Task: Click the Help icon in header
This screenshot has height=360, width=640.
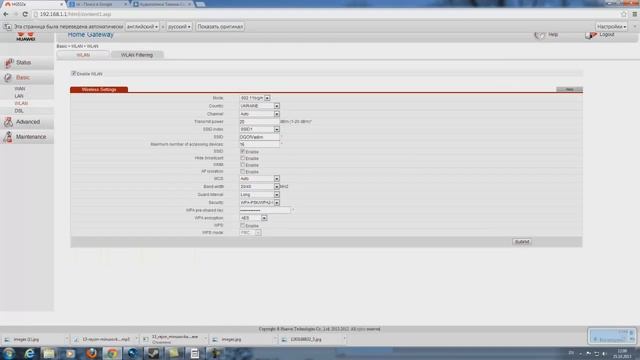Action: pos(540,35)
